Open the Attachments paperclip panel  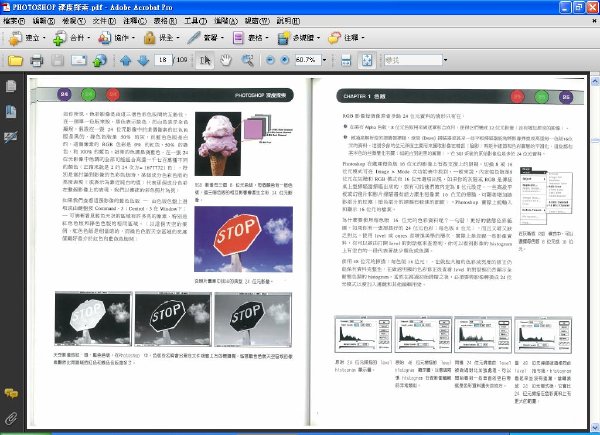point(11,418)
